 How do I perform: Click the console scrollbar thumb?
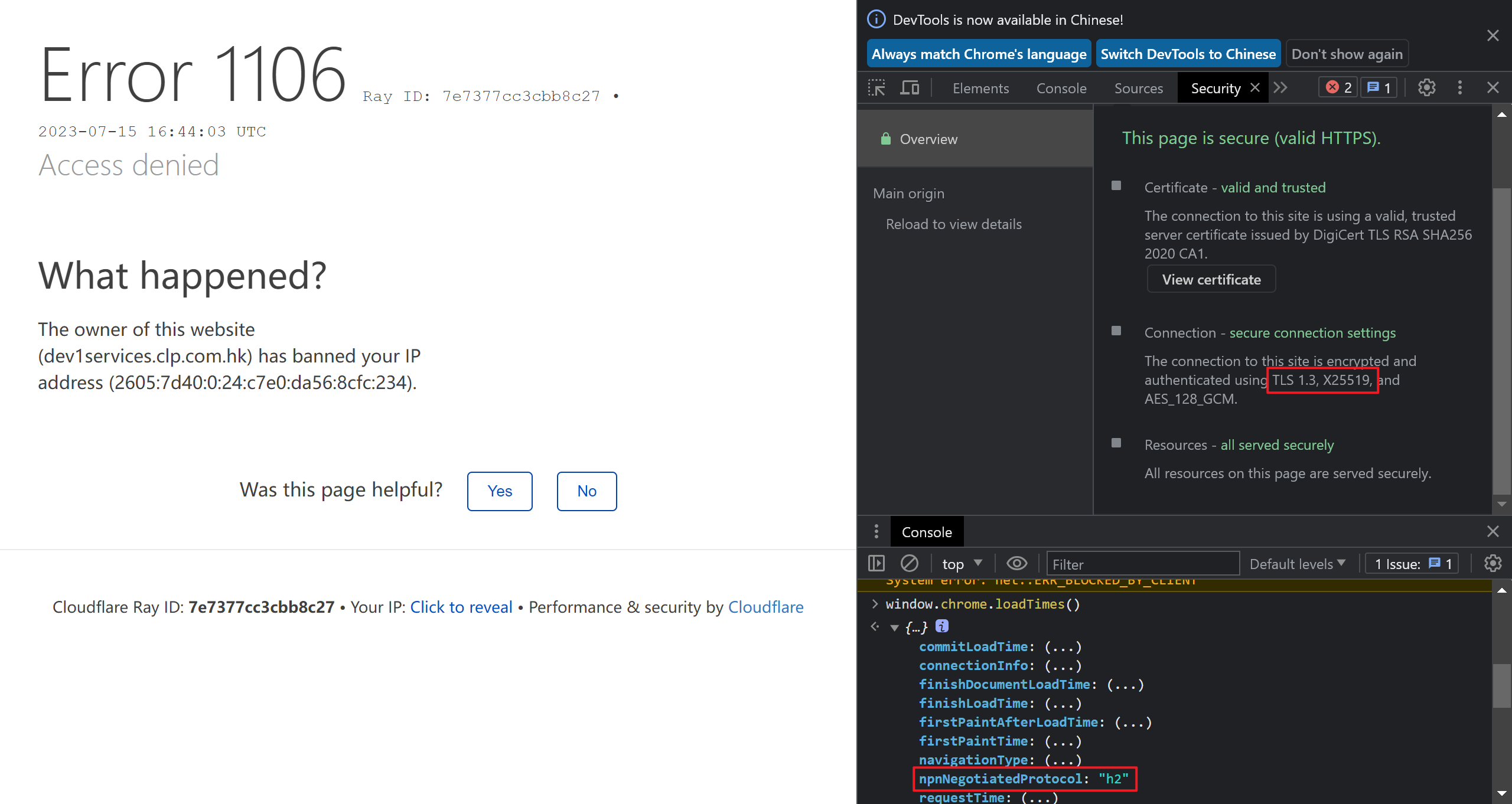(1502, 686)
